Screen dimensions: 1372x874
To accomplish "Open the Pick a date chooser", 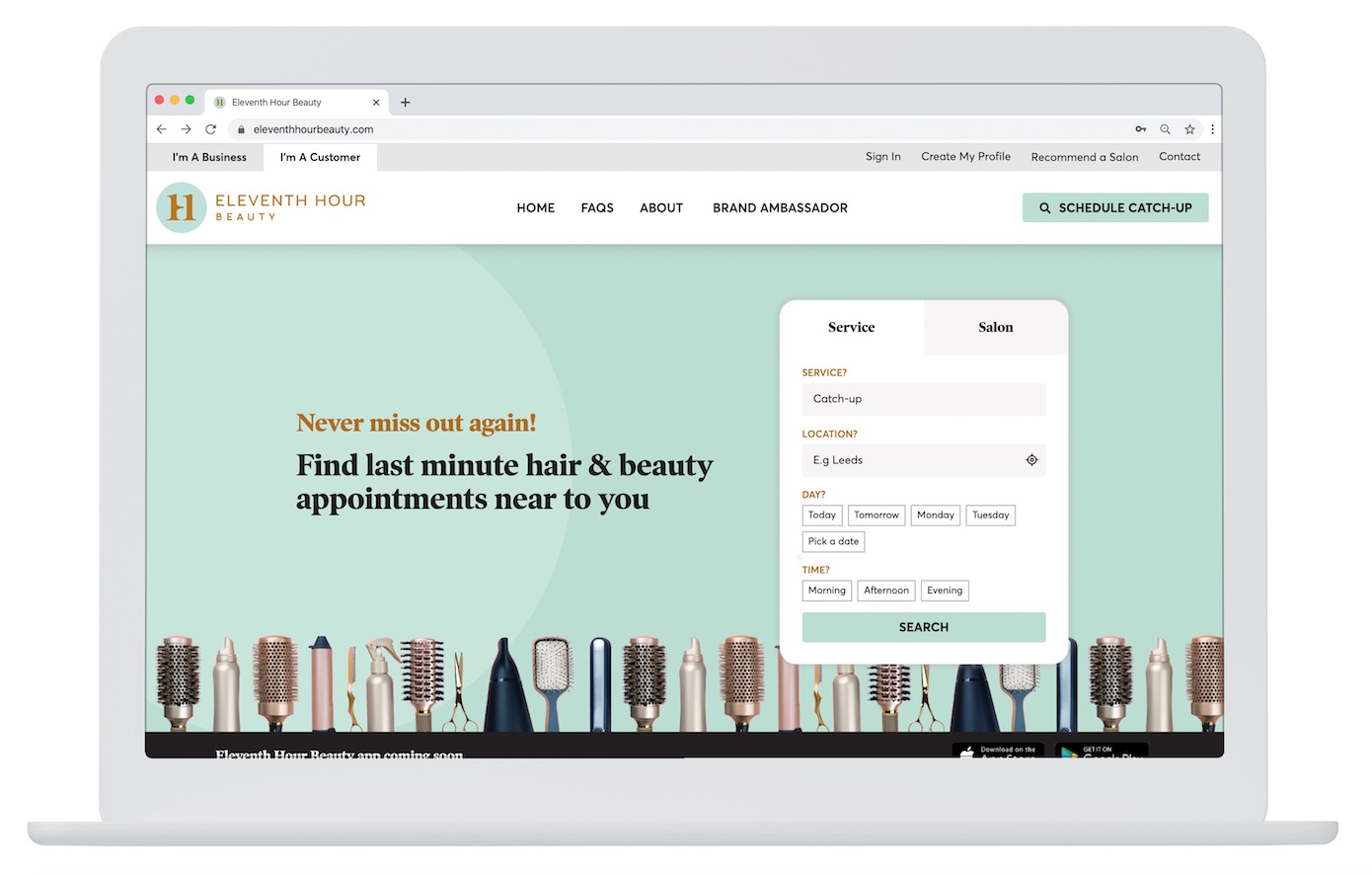I will tap(833, 541).
